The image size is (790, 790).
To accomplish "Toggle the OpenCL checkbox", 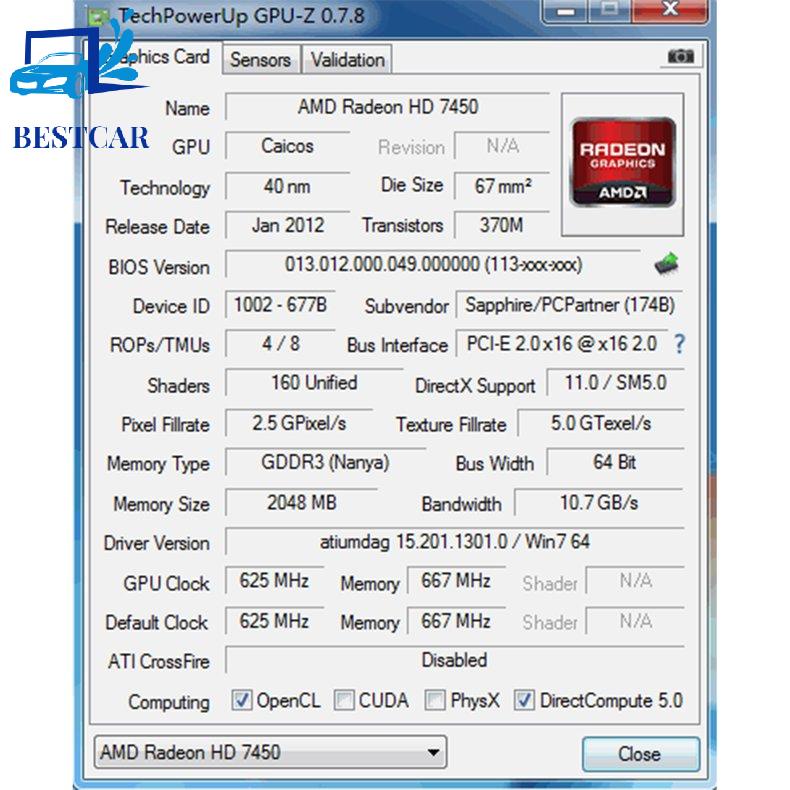I will [241, 700].
